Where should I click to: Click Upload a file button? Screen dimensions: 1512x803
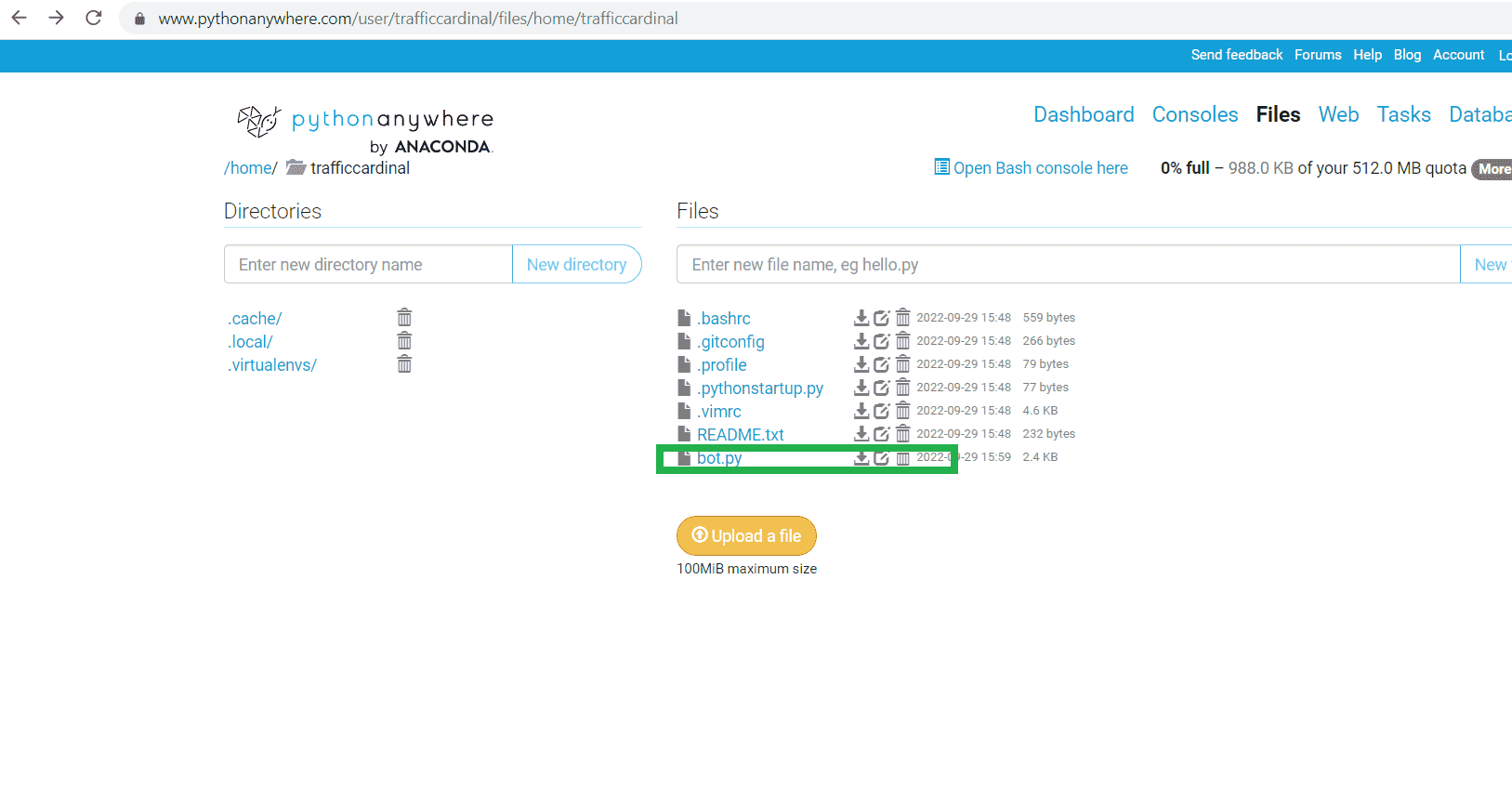[x=746, y=535]
